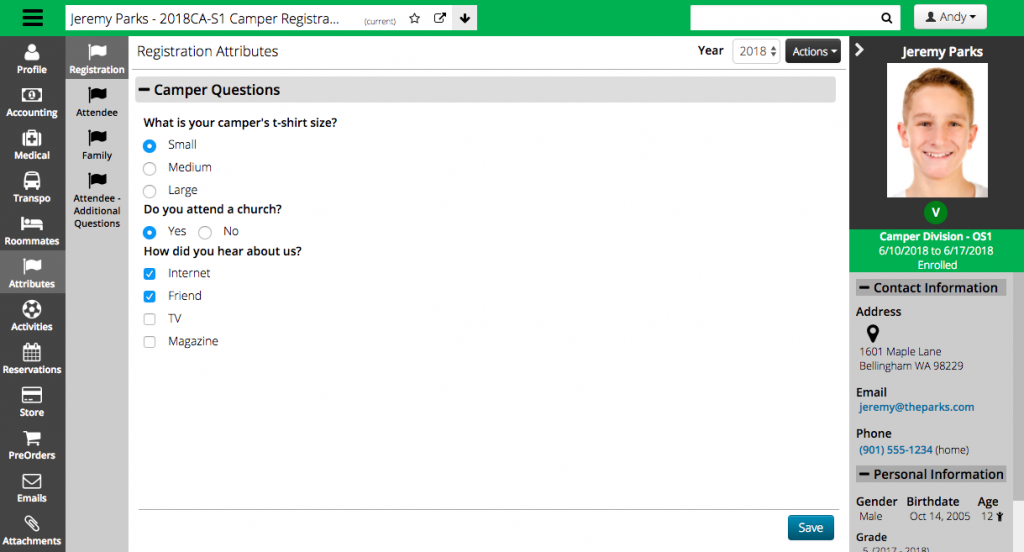Click the Save button

point(810,528)
